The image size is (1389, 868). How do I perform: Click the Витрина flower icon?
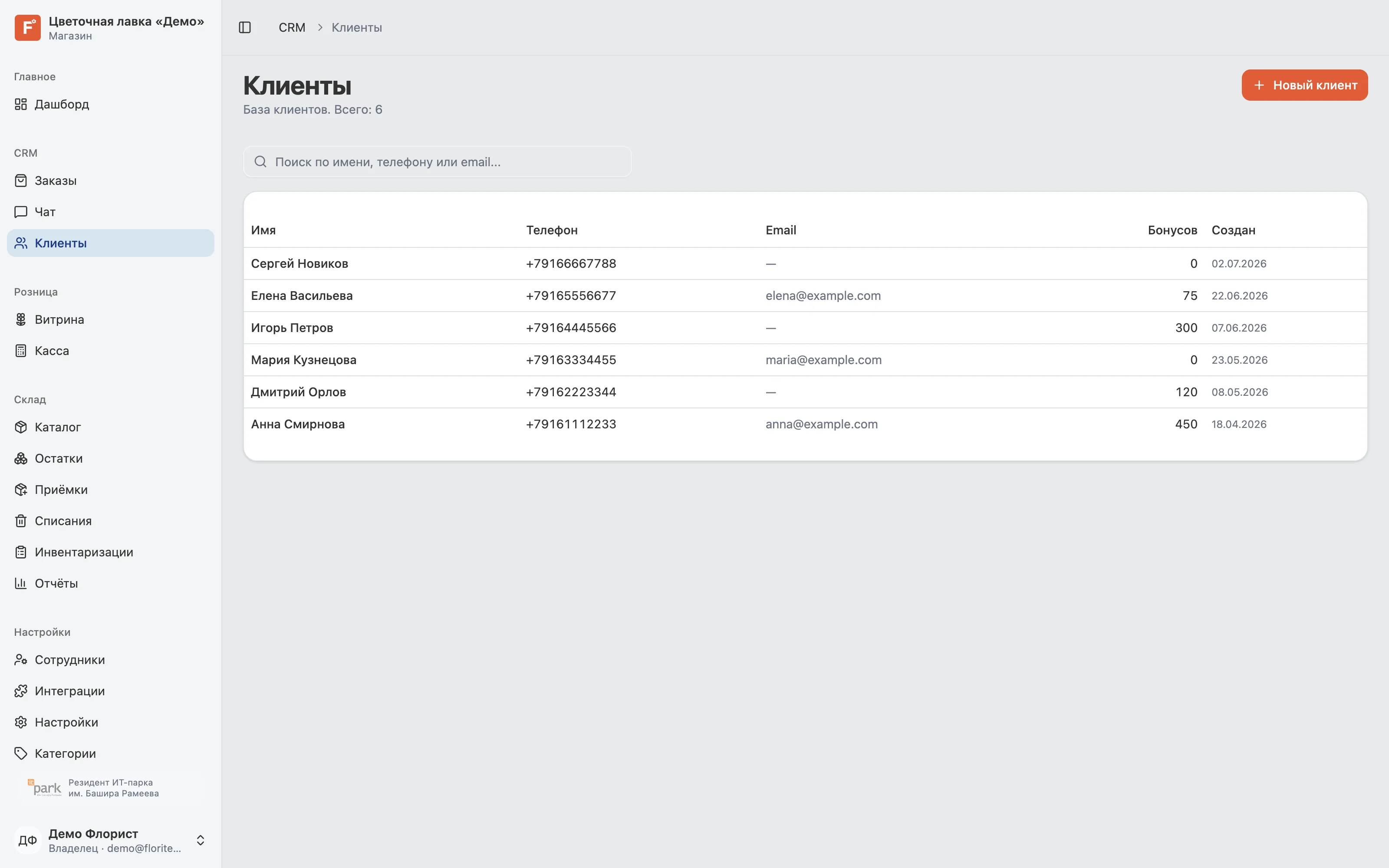21,319
